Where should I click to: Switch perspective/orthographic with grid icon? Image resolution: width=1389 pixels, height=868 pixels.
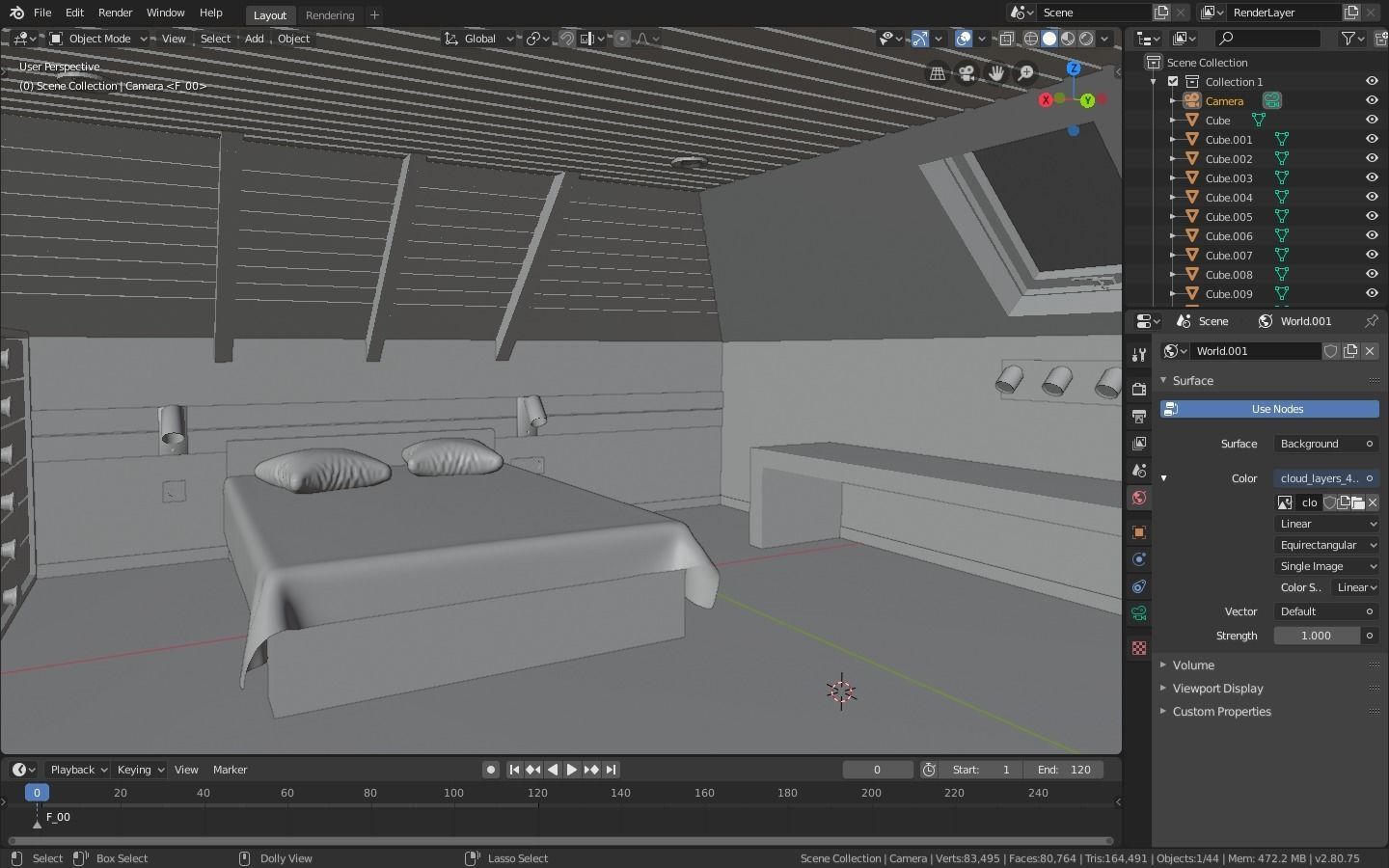tap(937, 73)
